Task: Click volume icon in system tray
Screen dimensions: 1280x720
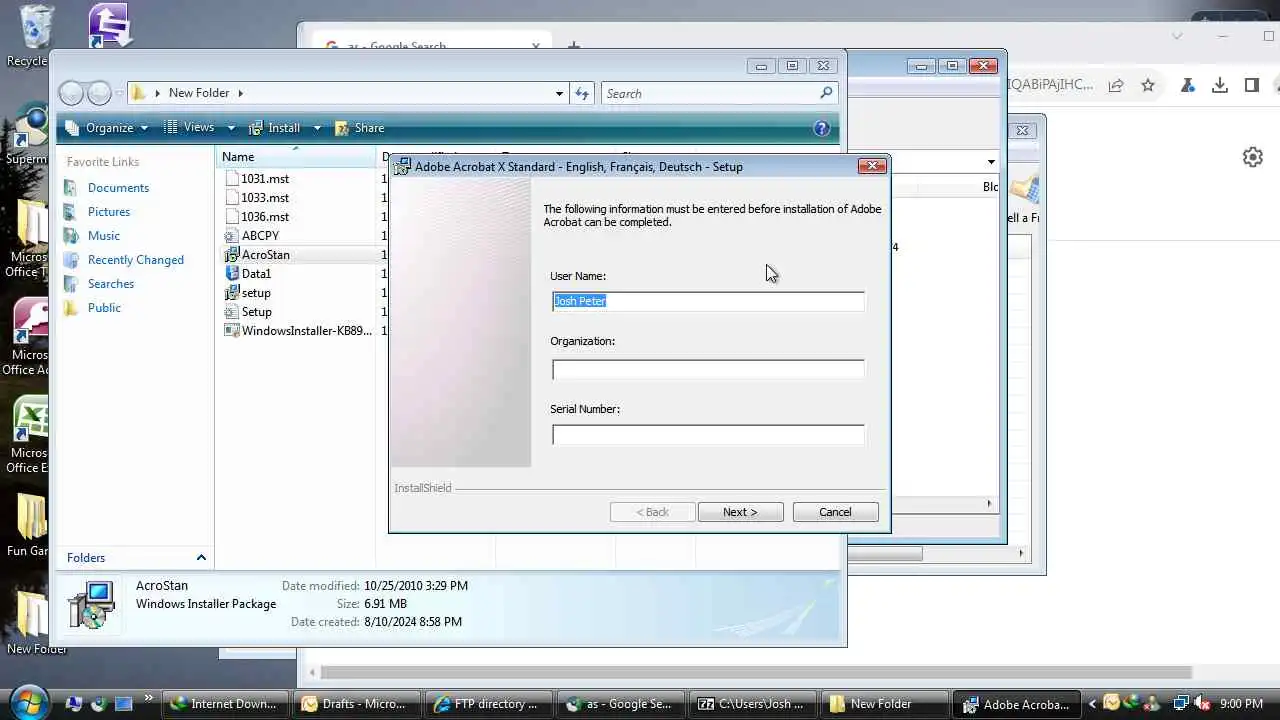Action: tap(1203, 704)
